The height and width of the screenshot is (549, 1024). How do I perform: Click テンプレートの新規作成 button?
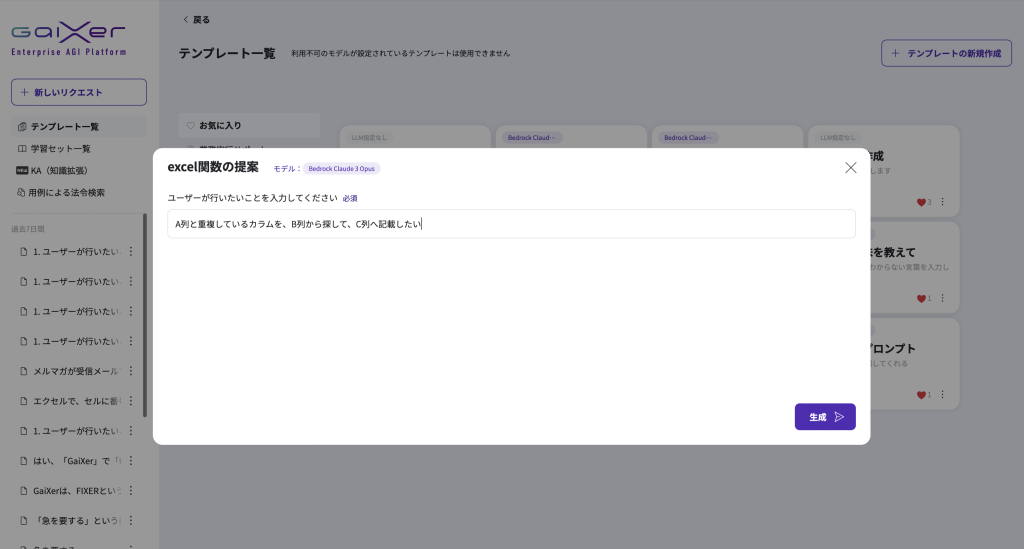[946, 53]
